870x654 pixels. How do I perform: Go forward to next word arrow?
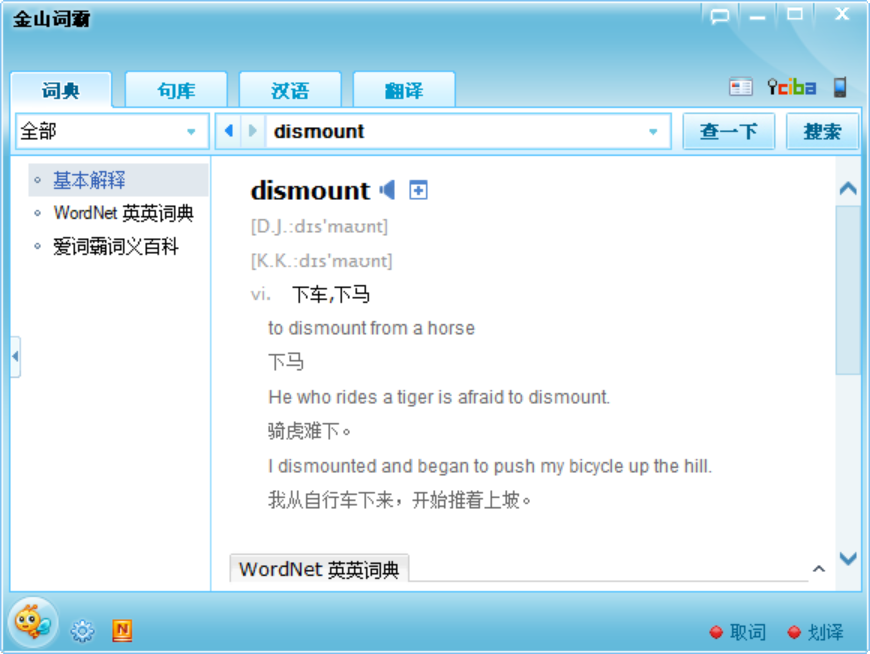coord(252,131)
